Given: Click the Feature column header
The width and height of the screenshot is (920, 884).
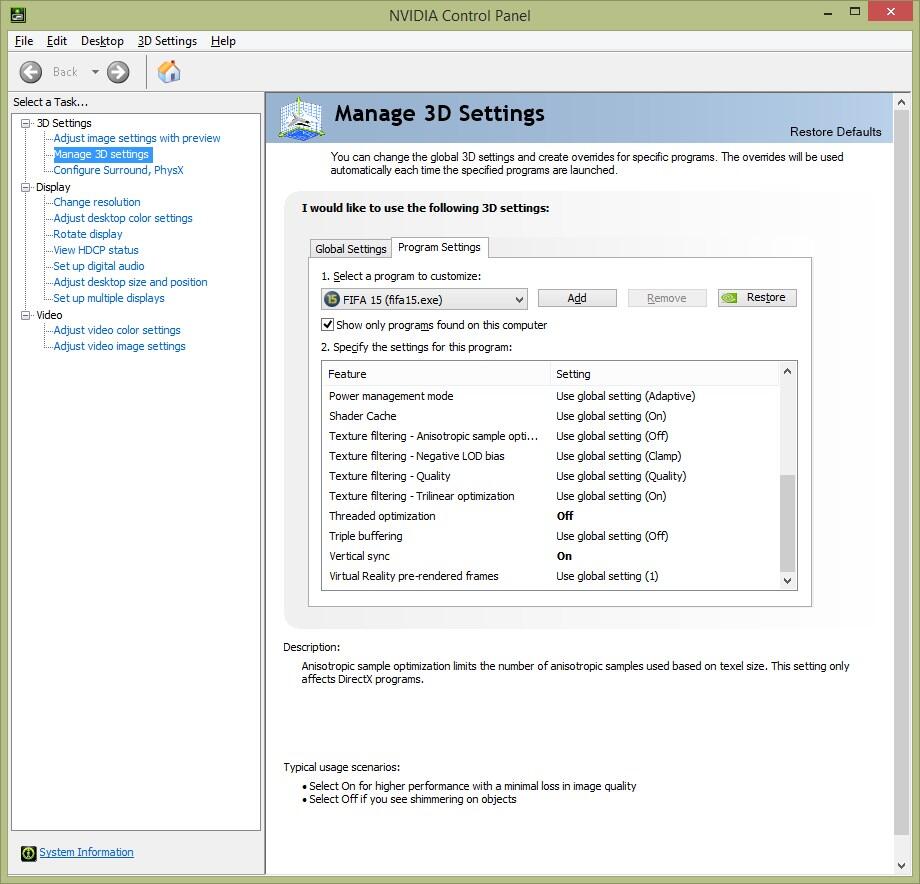Looking at the screenshot, I should click(x=436, y=374).
